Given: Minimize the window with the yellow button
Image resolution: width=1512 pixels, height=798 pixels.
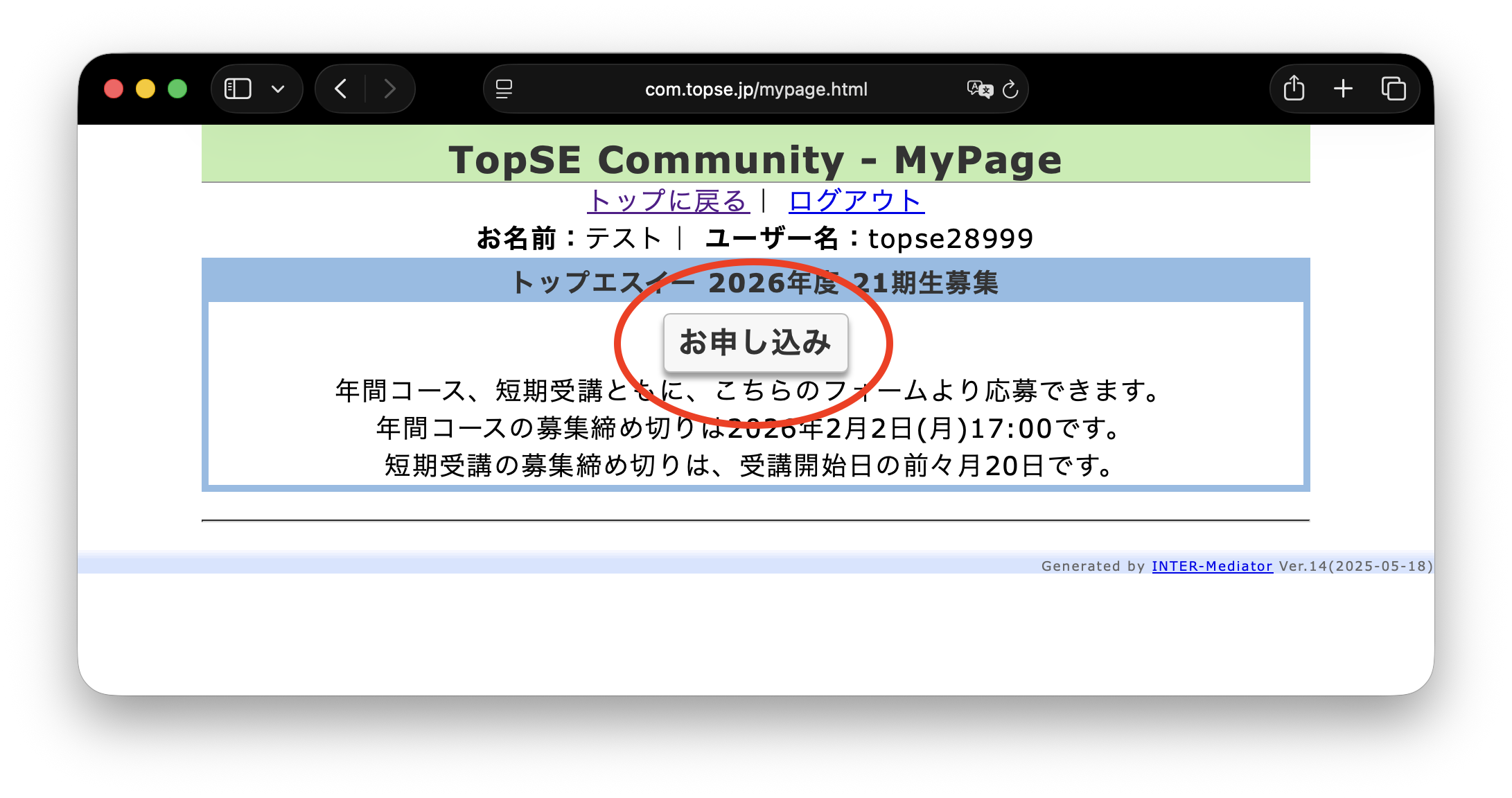Looking at the screenshot, I should tap(145, 89).
